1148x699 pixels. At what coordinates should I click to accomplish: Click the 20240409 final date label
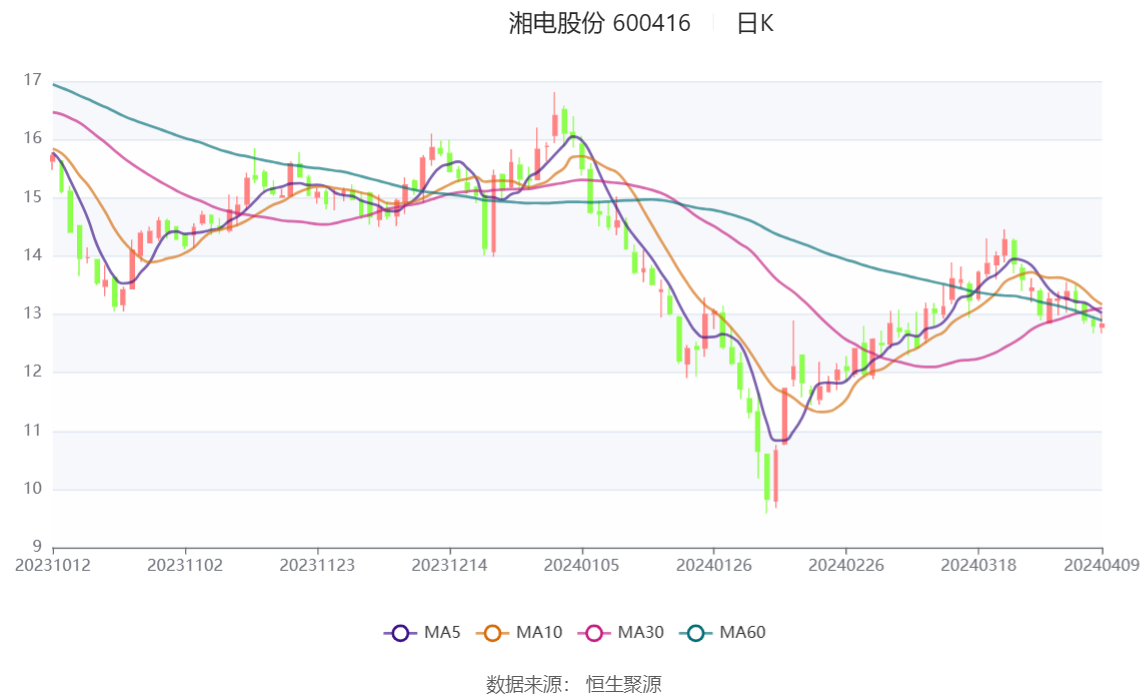coord(1102,566)
